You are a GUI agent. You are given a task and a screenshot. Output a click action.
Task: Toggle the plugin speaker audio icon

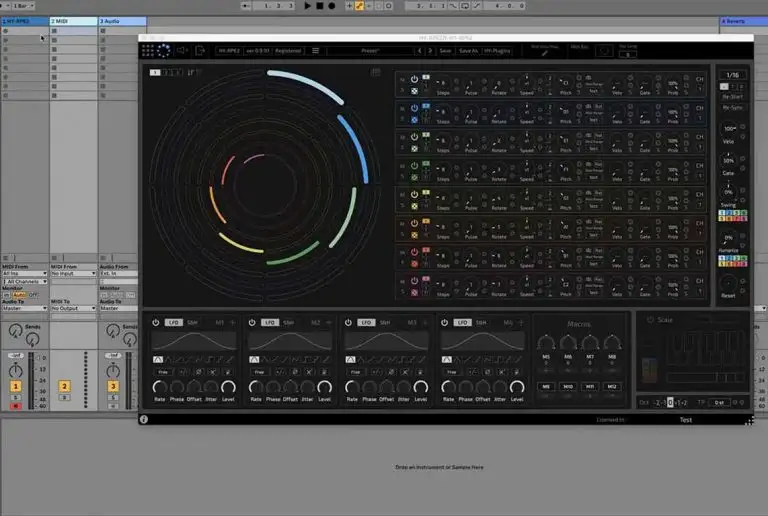pyautogui.click(x=182, y=50)
